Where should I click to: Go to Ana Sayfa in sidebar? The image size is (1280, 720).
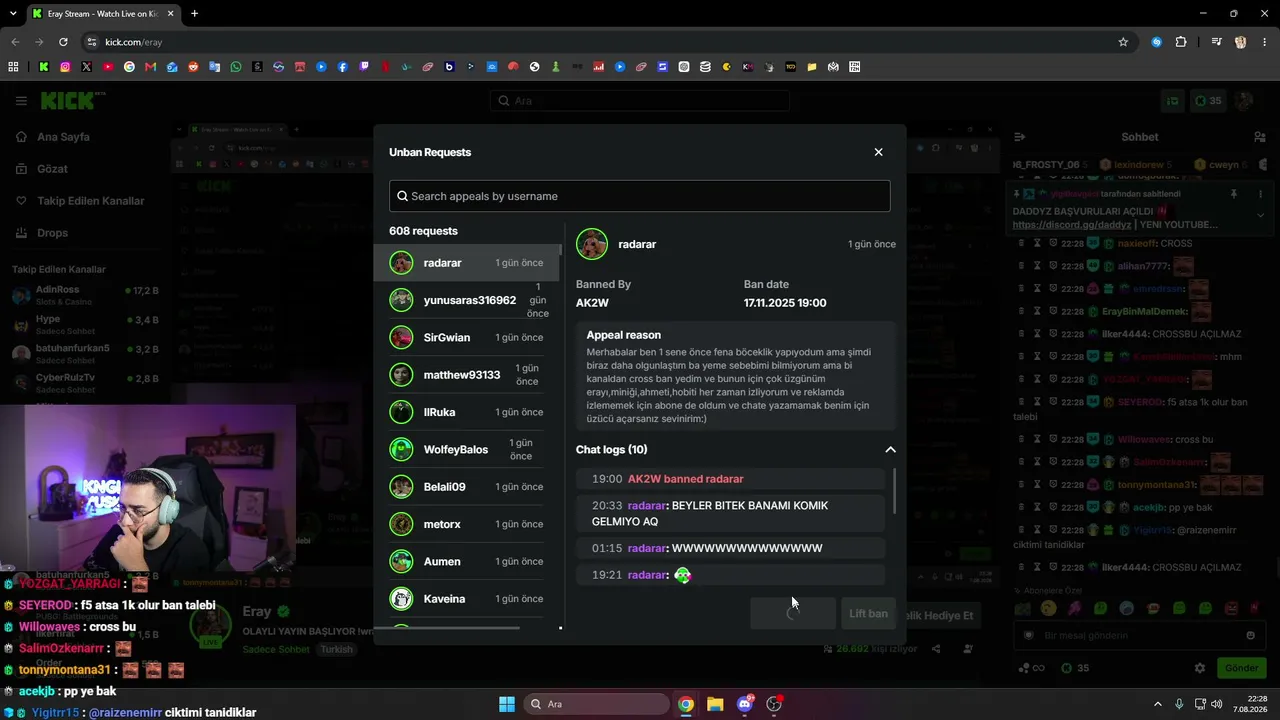click(63, 137)
